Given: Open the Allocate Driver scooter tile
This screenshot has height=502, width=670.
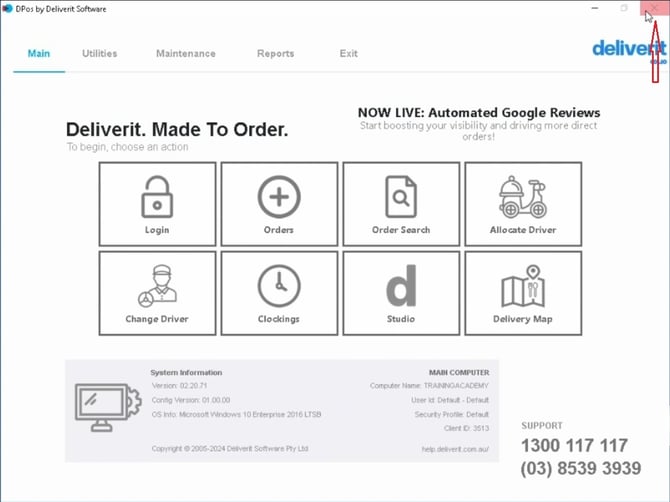Looking at the screenshot, I should coord(523,204).
